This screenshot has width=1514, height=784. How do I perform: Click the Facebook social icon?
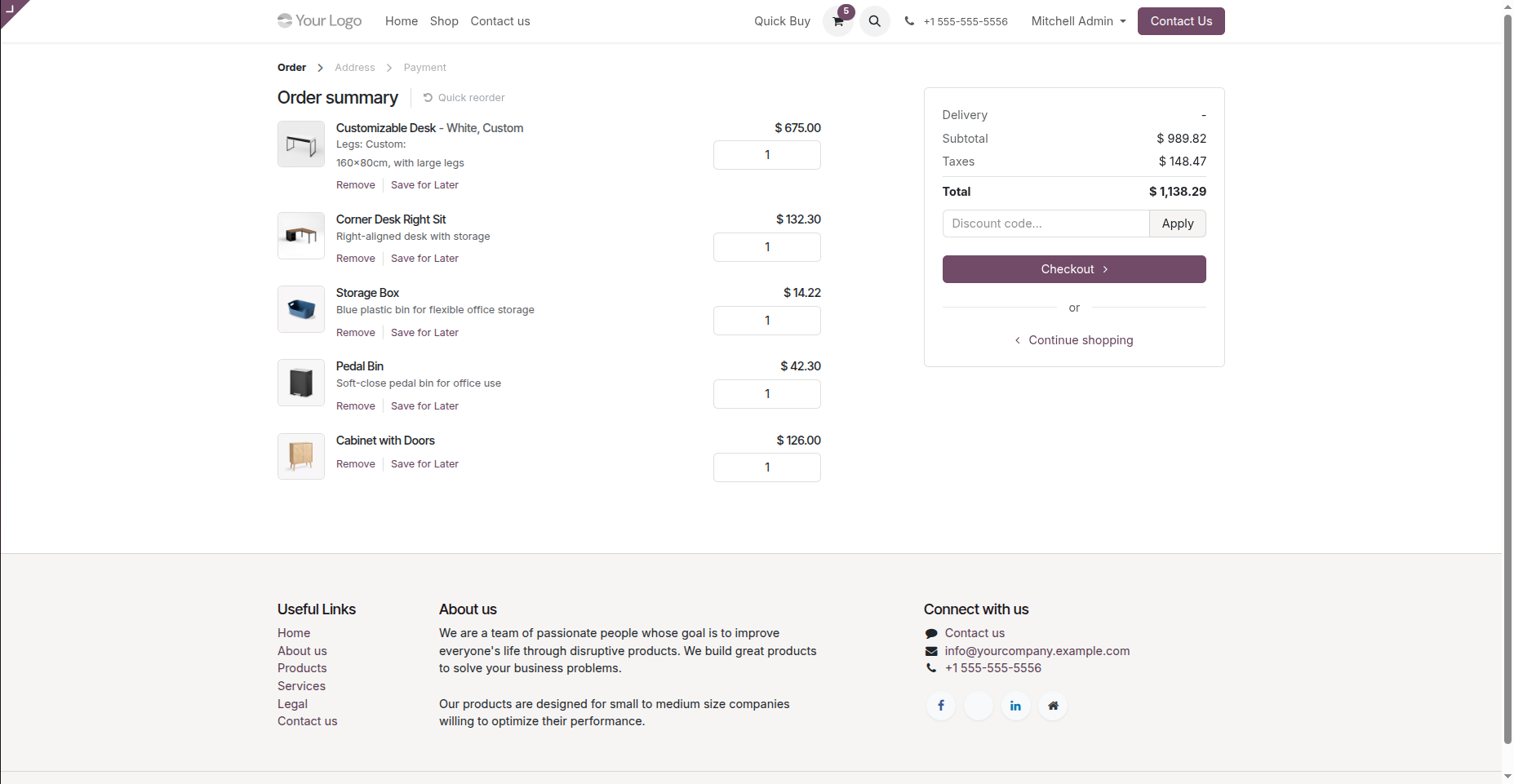[941, 706]
